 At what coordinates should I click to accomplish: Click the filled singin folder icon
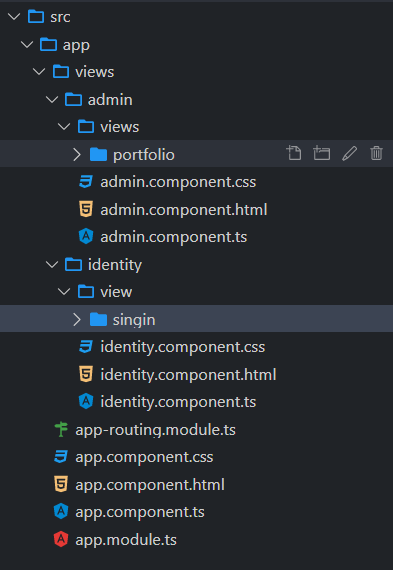[x=98, y=320]
